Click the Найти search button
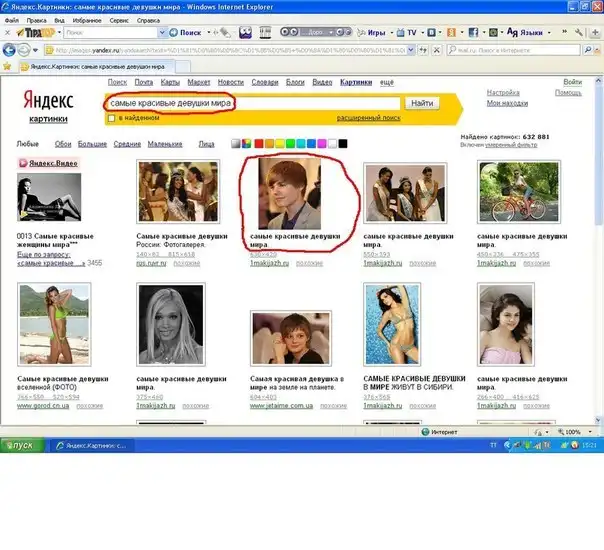 point(421,103)
